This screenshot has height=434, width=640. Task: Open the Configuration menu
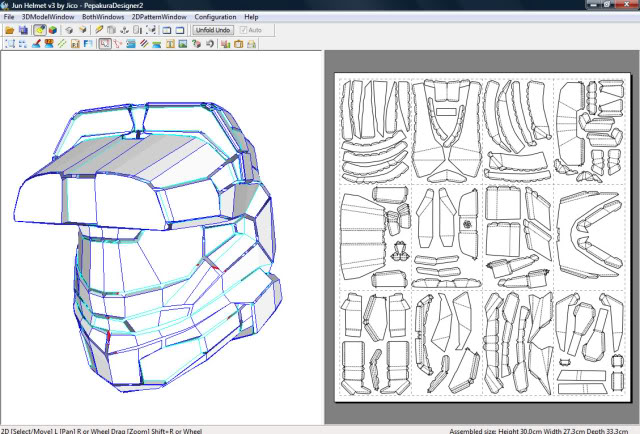pyautogui.click(x=215, y=18)
